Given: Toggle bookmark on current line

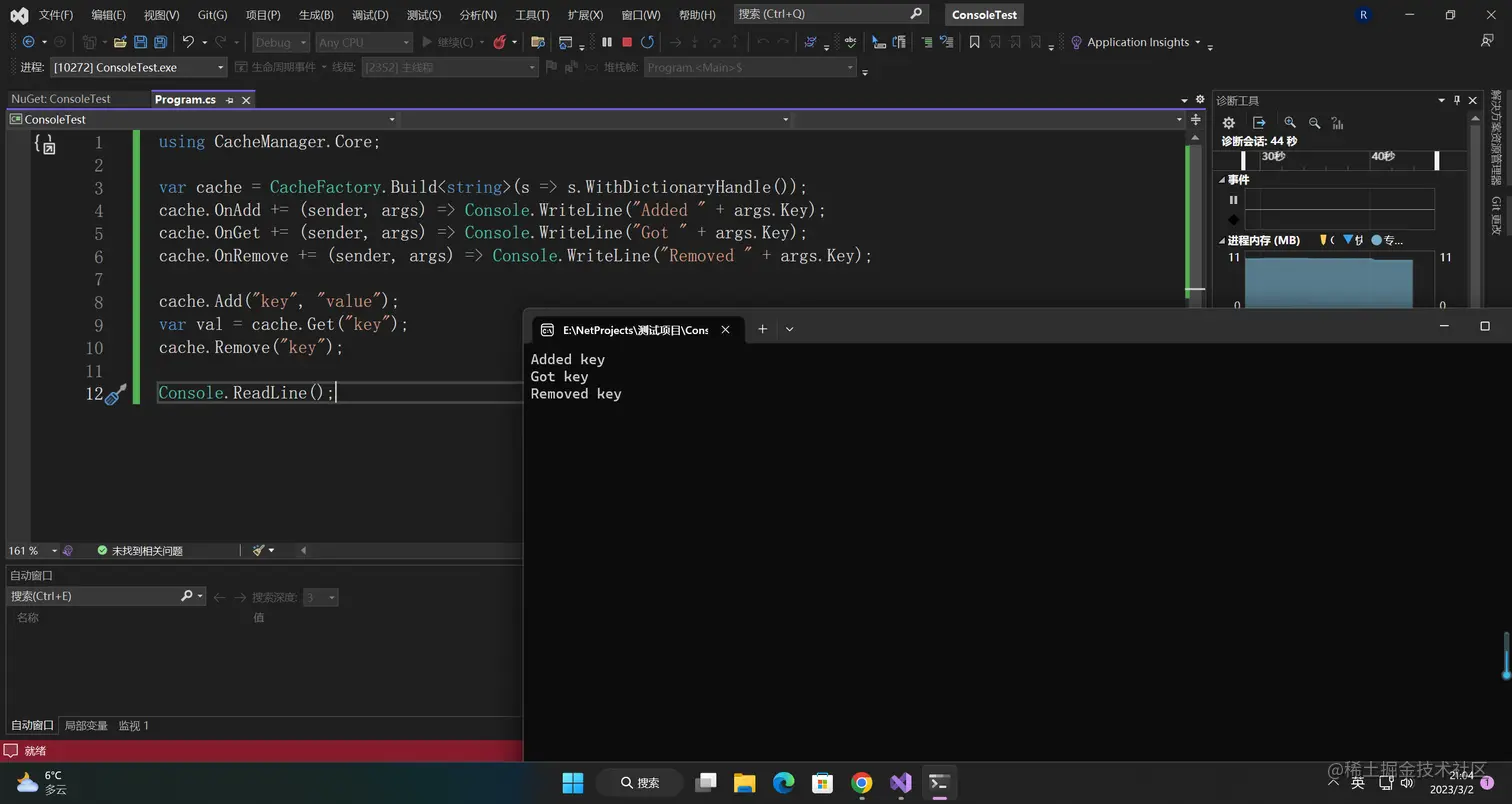Looking at the screenshot, I should [974, 42].
